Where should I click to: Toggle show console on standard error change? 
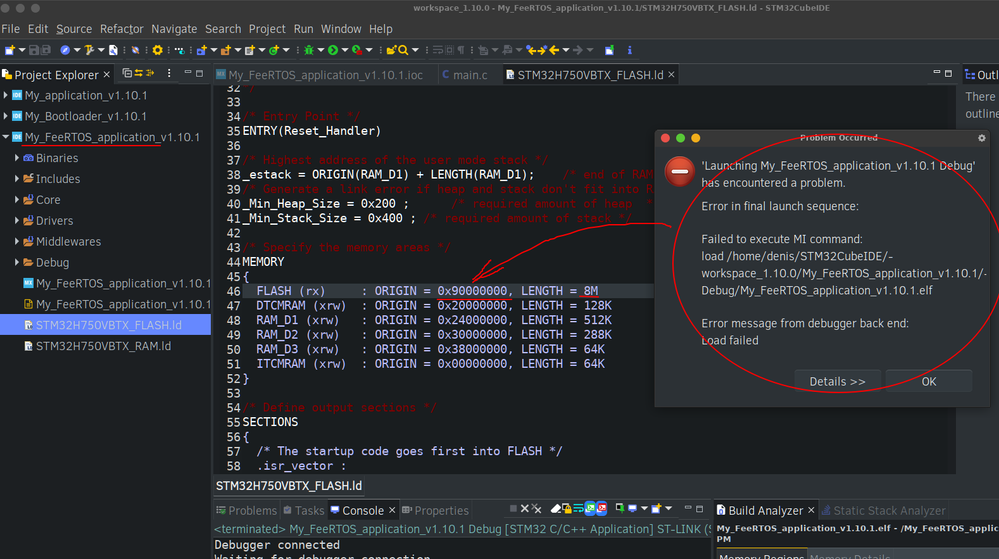tap(601, 509)
